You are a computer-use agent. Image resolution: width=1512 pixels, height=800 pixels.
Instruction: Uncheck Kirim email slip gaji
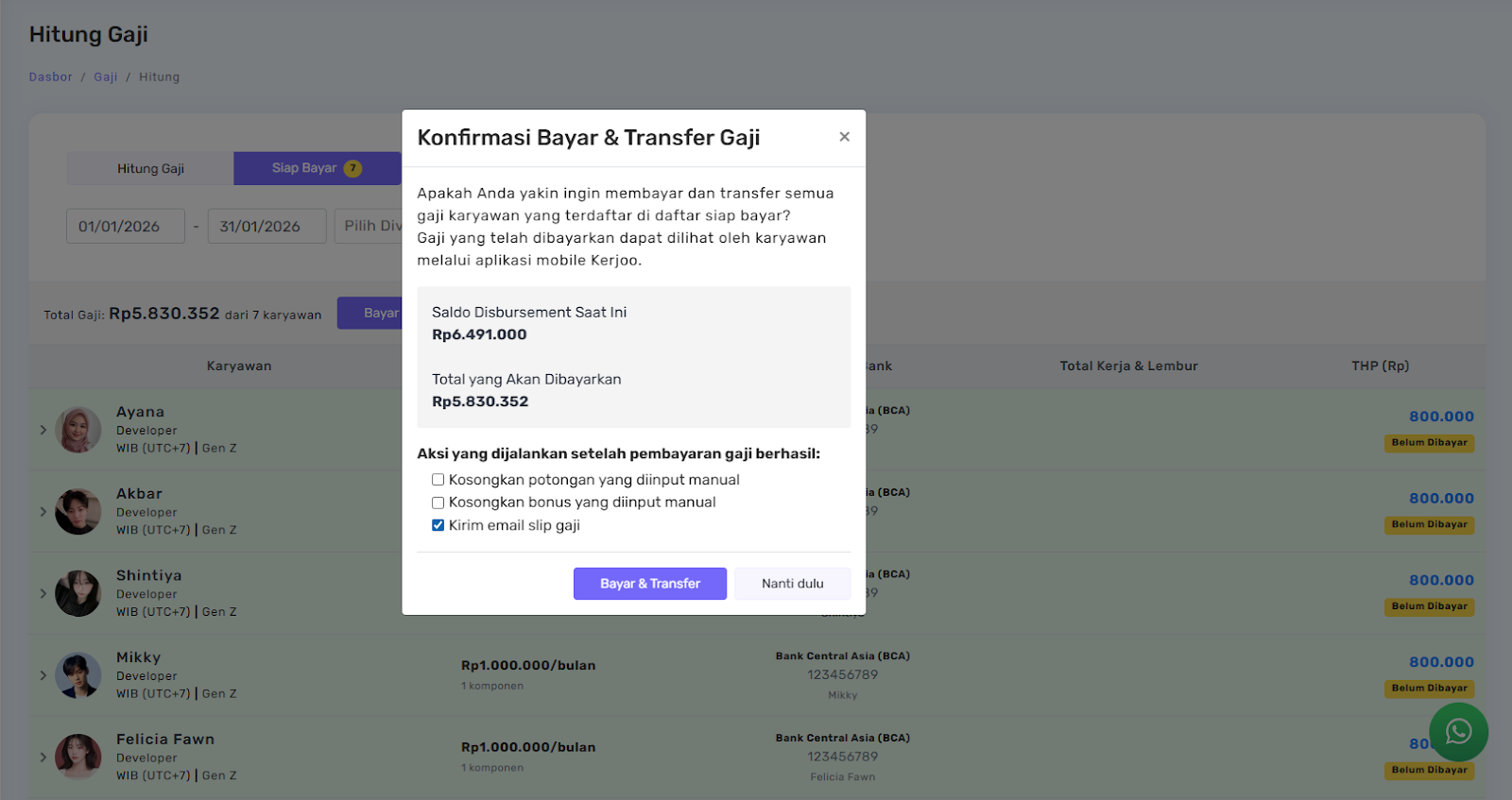438,525
